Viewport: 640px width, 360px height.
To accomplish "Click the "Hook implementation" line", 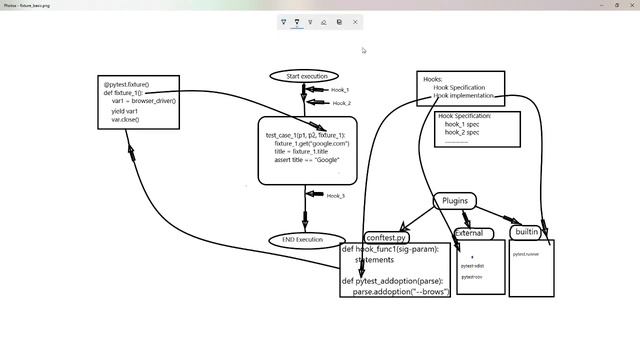I will 464,96.
